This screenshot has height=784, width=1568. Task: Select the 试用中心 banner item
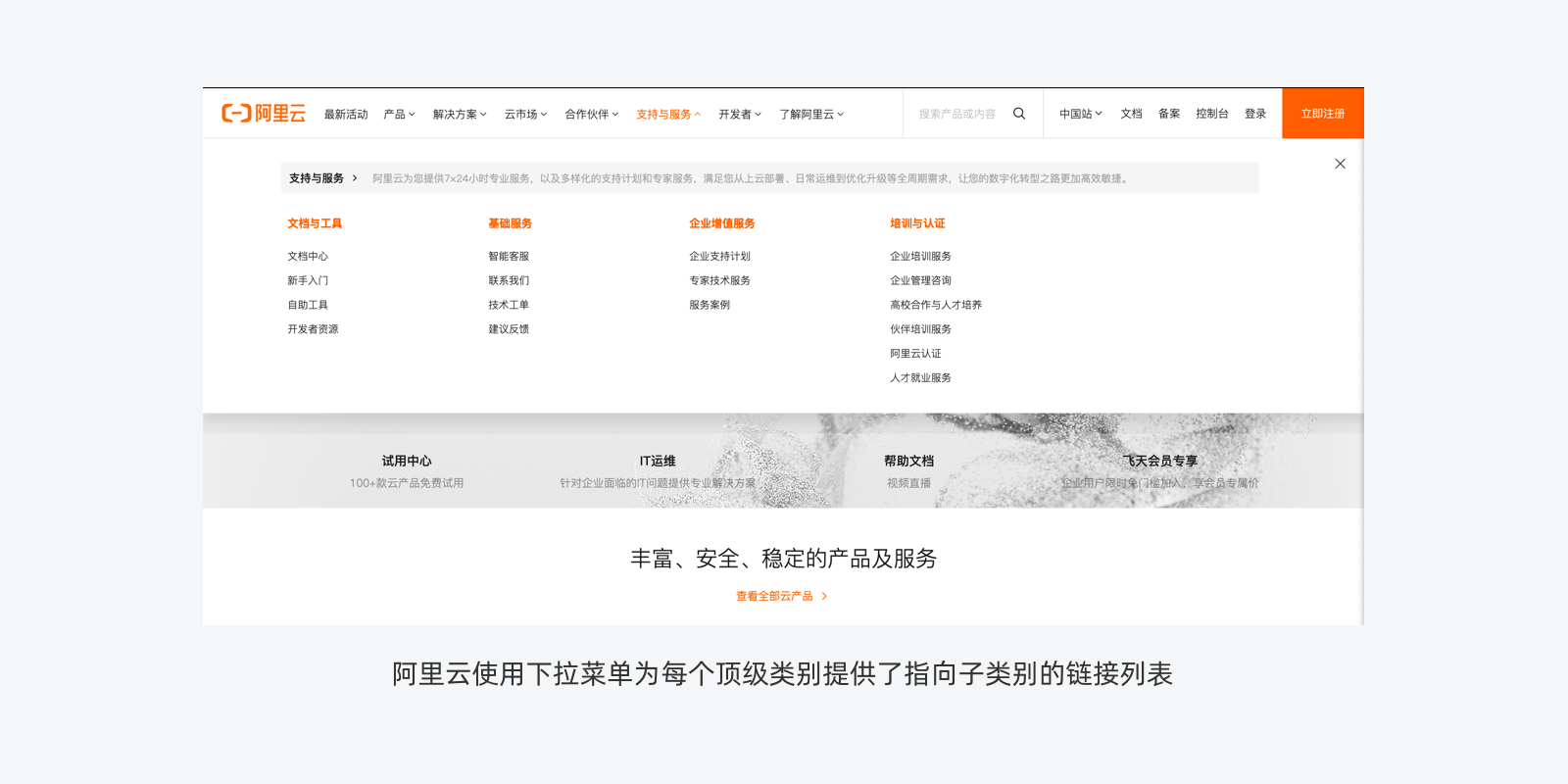(x=407, y=470)
